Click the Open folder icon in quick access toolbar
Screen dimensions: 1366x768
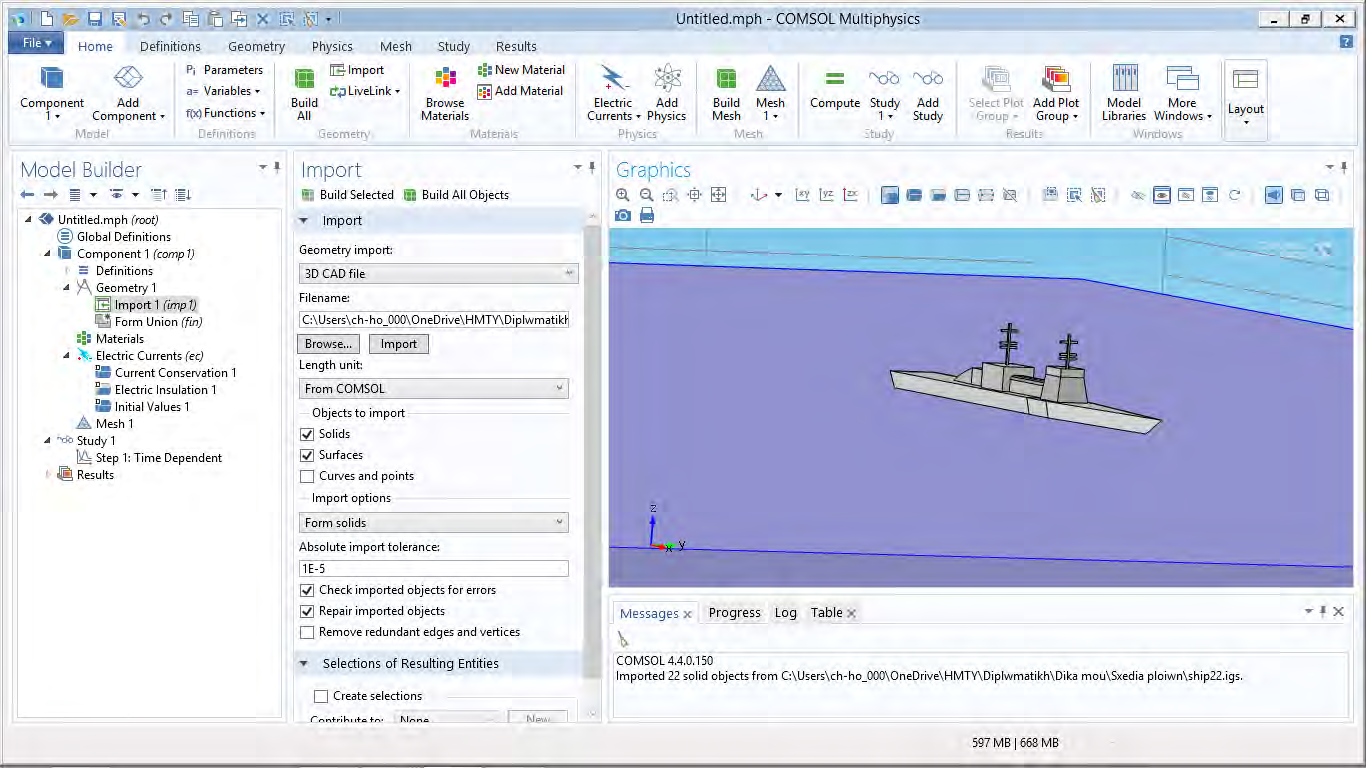[70, 19]
